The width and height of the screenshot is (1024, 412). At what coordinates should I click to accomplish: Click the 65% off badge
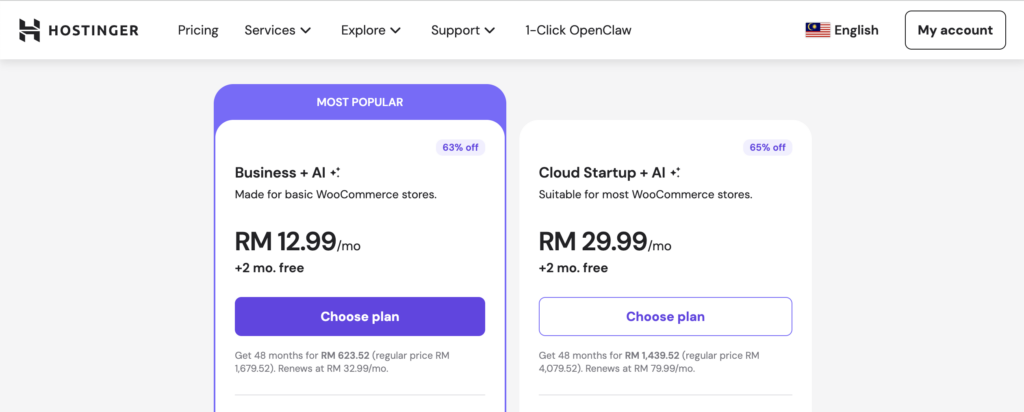(767, 147)
